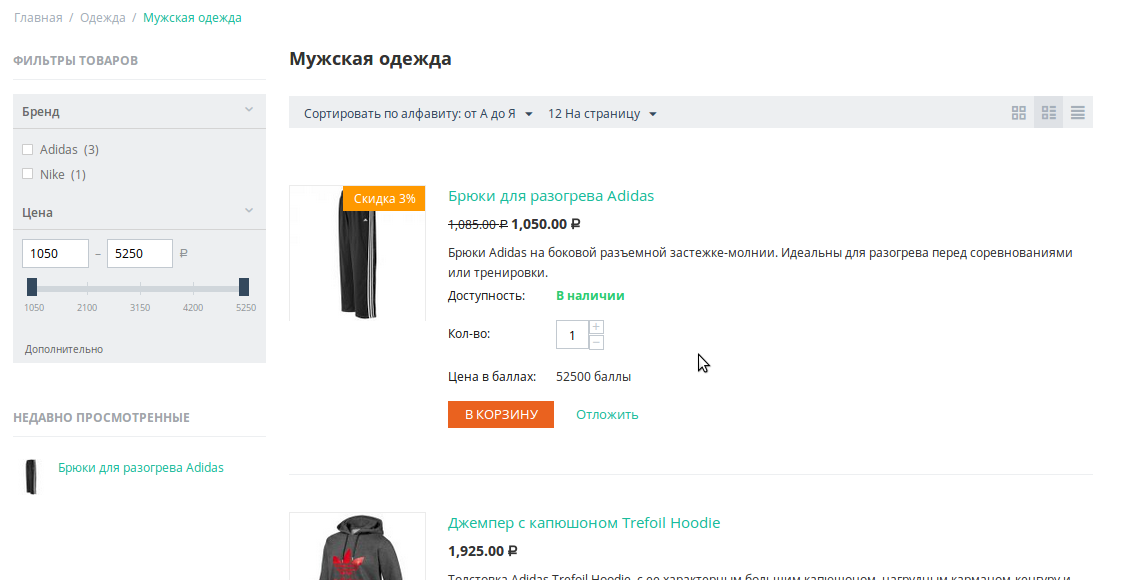The image size is (1132, 580).
Task: Open the sort by alphabet dropdown
Action: [418, 114]
